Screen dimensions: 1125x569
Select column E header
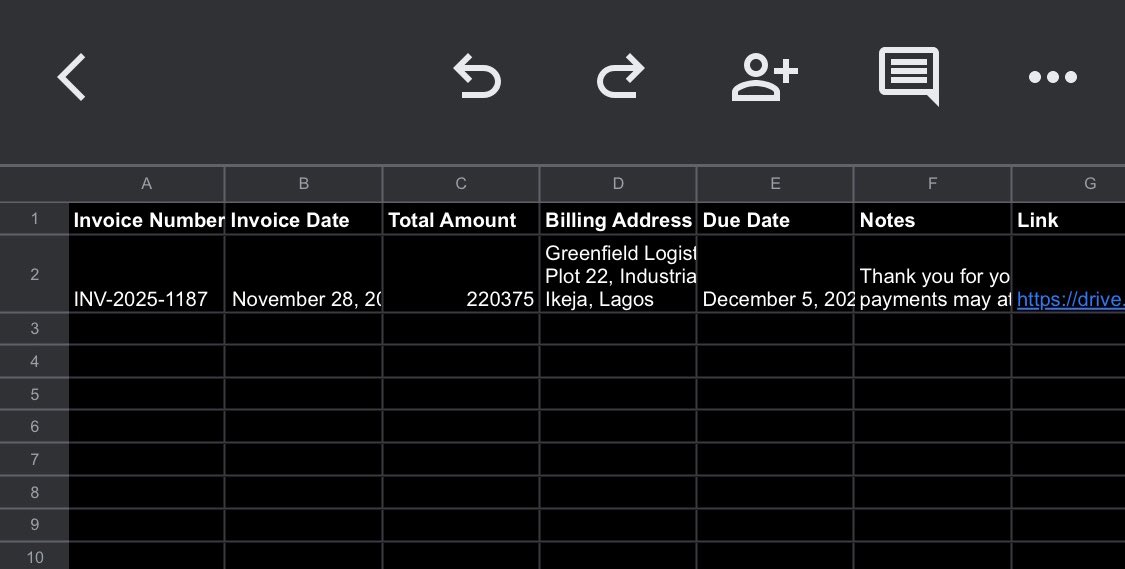point(775,184)
